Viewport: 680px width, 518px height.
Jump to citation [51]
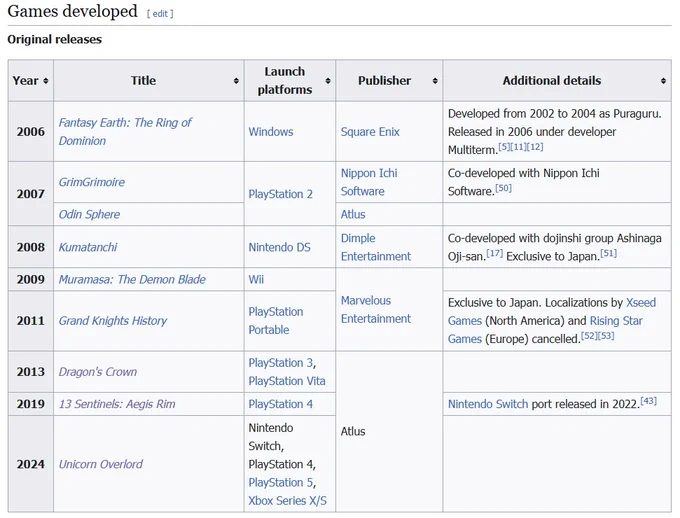(x=608, y=253)
